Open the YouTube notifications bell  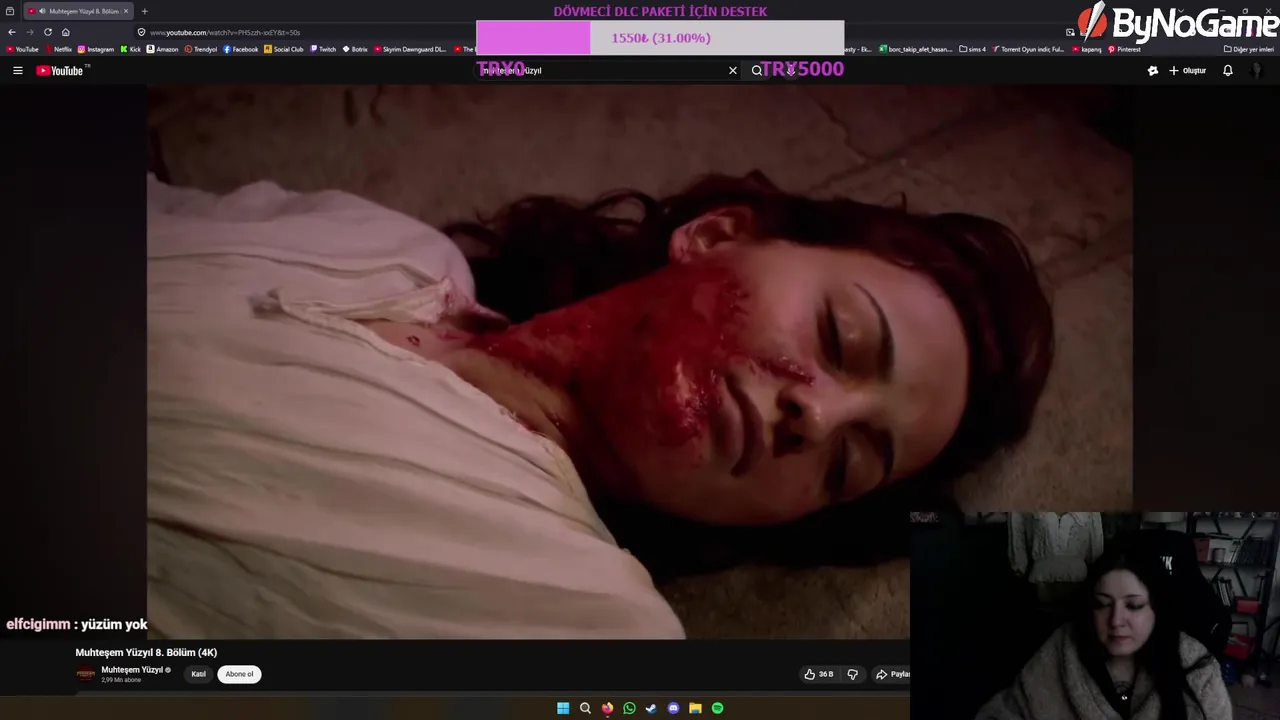[x=1228, y=71]
